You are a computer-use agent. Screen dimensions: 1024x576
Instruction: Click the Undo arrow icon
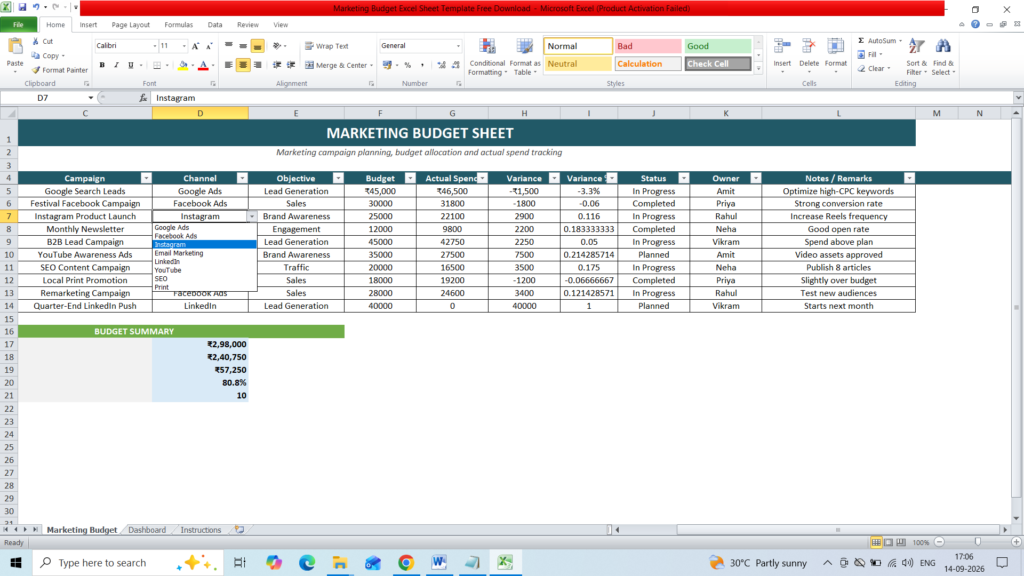pyautogui.click(x=37, y=8)
